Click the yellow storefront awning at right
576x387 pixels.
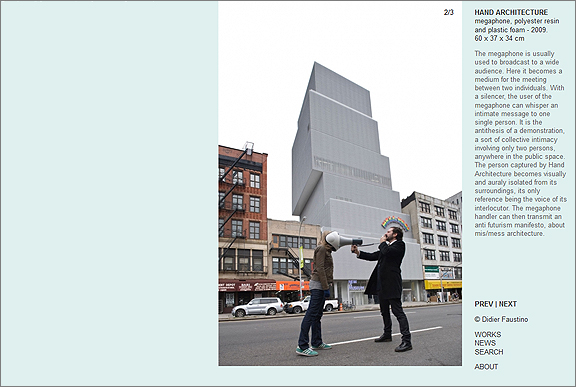tap(443, 284)
